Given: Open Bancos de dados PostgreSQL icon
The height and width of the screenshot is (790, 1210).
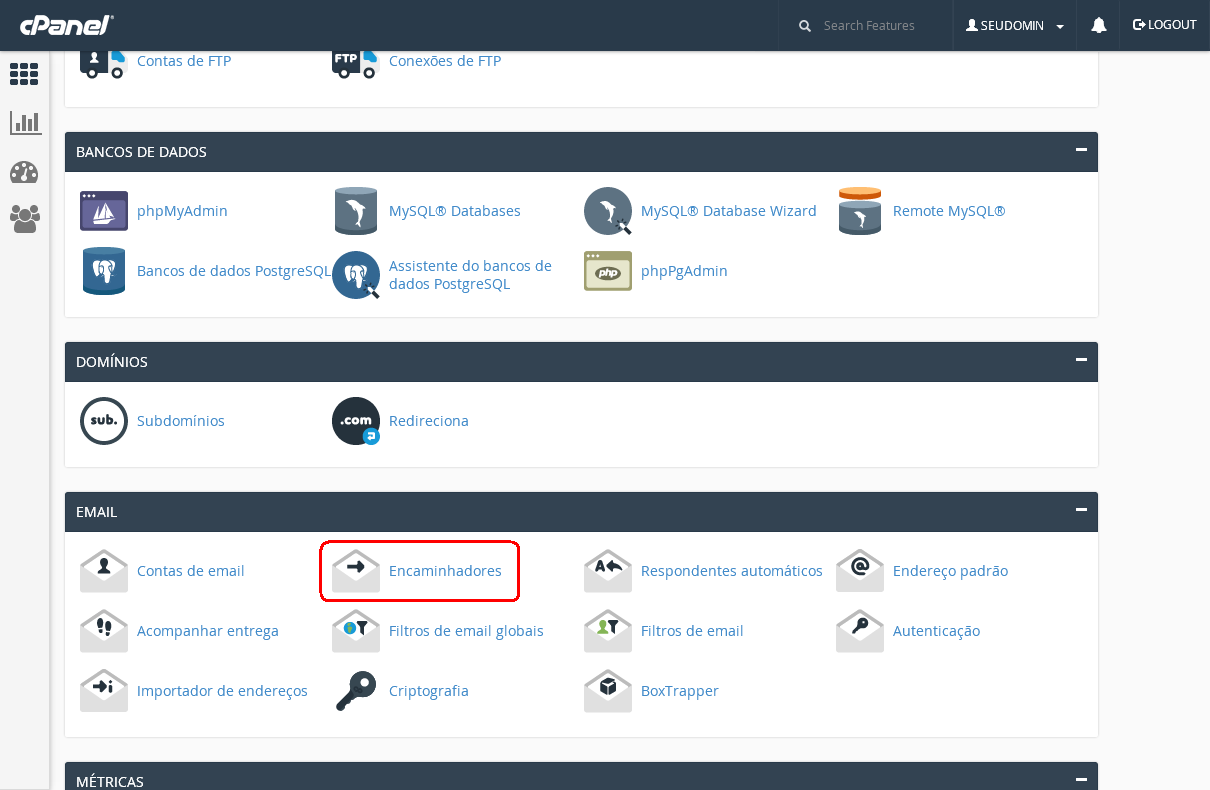Looking at the screenshot, I should pyautogui.click(x=104, y=271).
